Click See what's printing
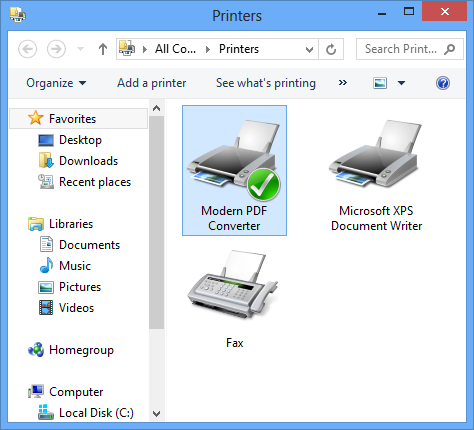This screenshot has height=430, width=474. [266, 83]
